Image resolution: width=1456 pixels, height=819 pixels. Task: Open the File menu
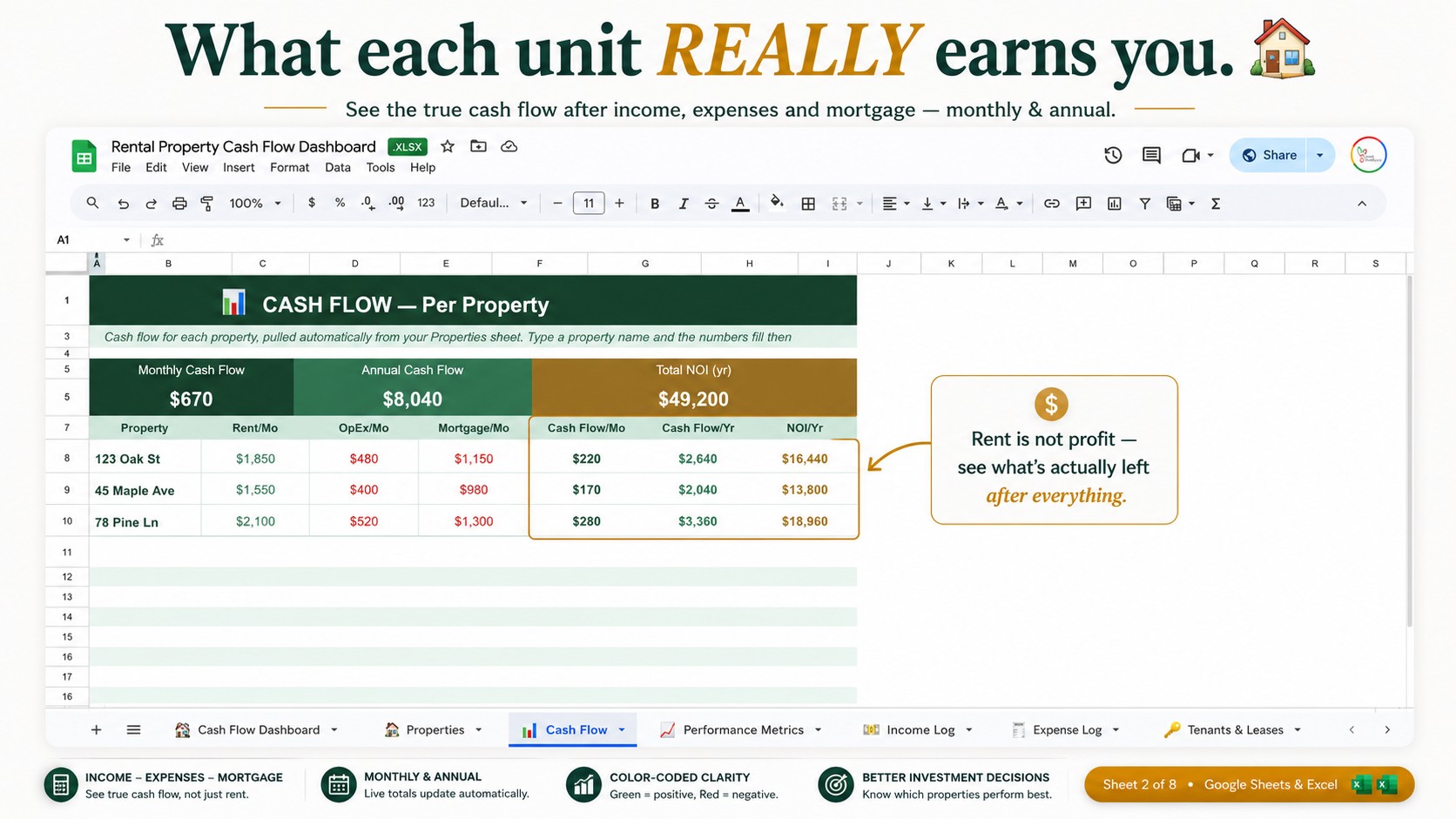[121, 167]
